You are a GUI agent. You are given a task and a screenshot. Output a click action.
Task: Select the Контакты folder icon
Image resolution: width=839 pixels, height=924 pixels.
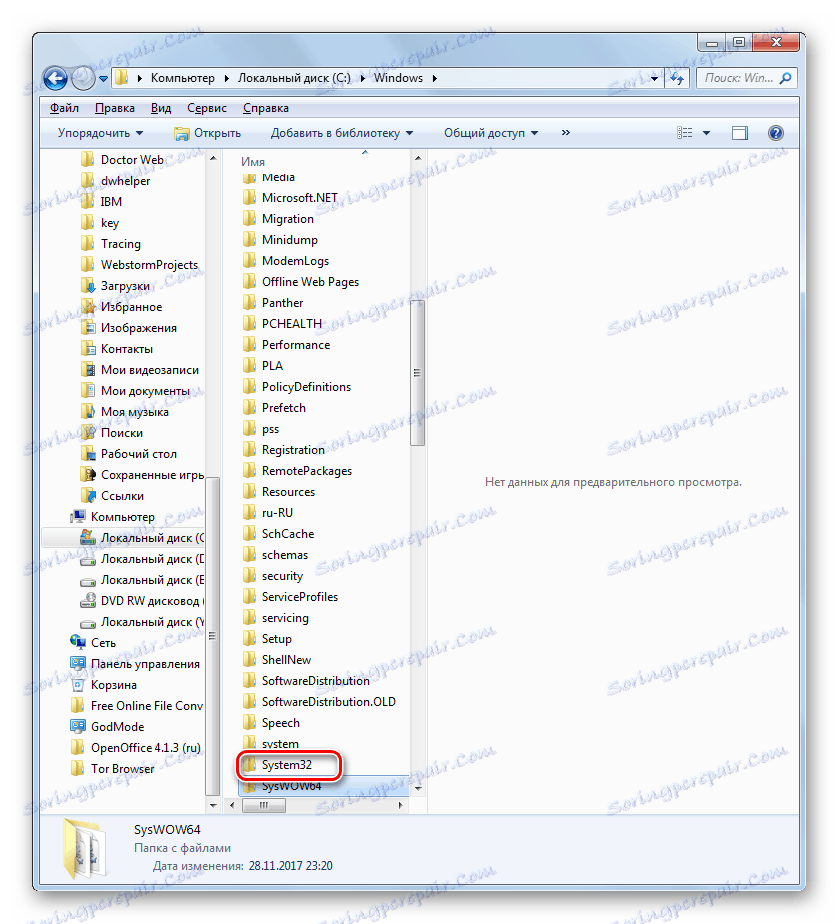click(88, 349)
